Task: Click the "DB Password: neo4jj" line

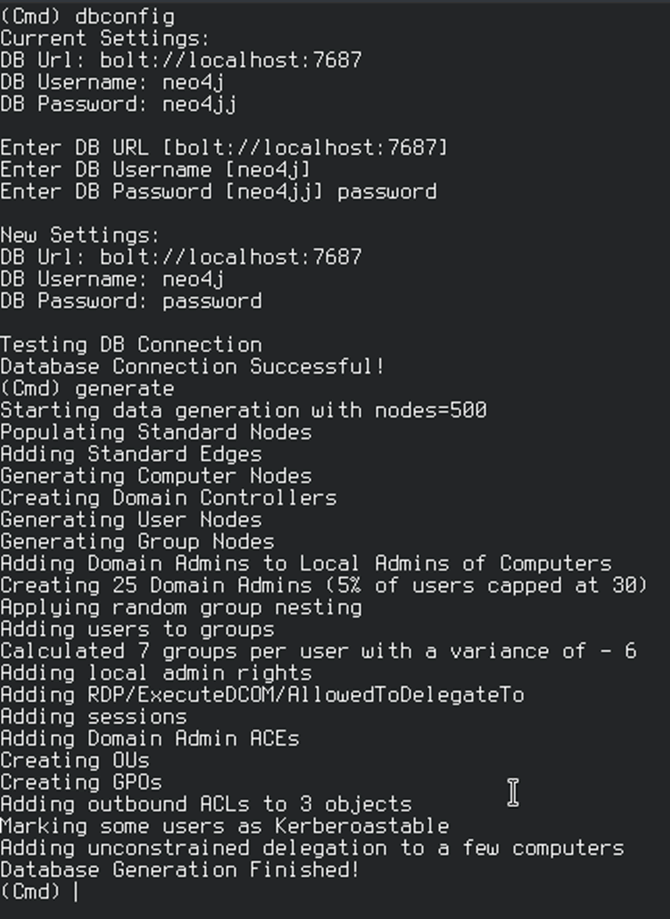Action: [x=118, y=104]
